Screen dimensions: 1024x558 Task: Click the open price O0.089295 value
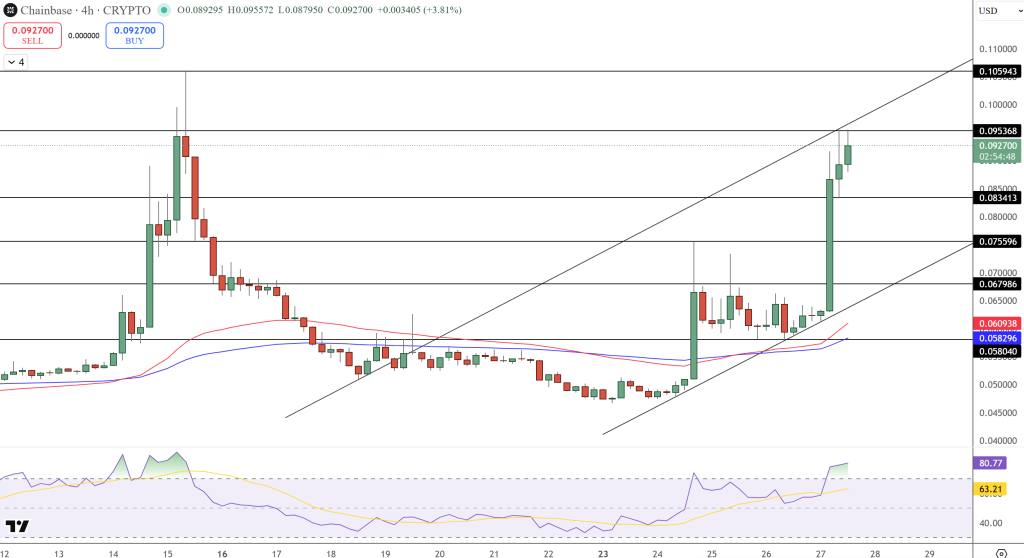pos(200,10)
